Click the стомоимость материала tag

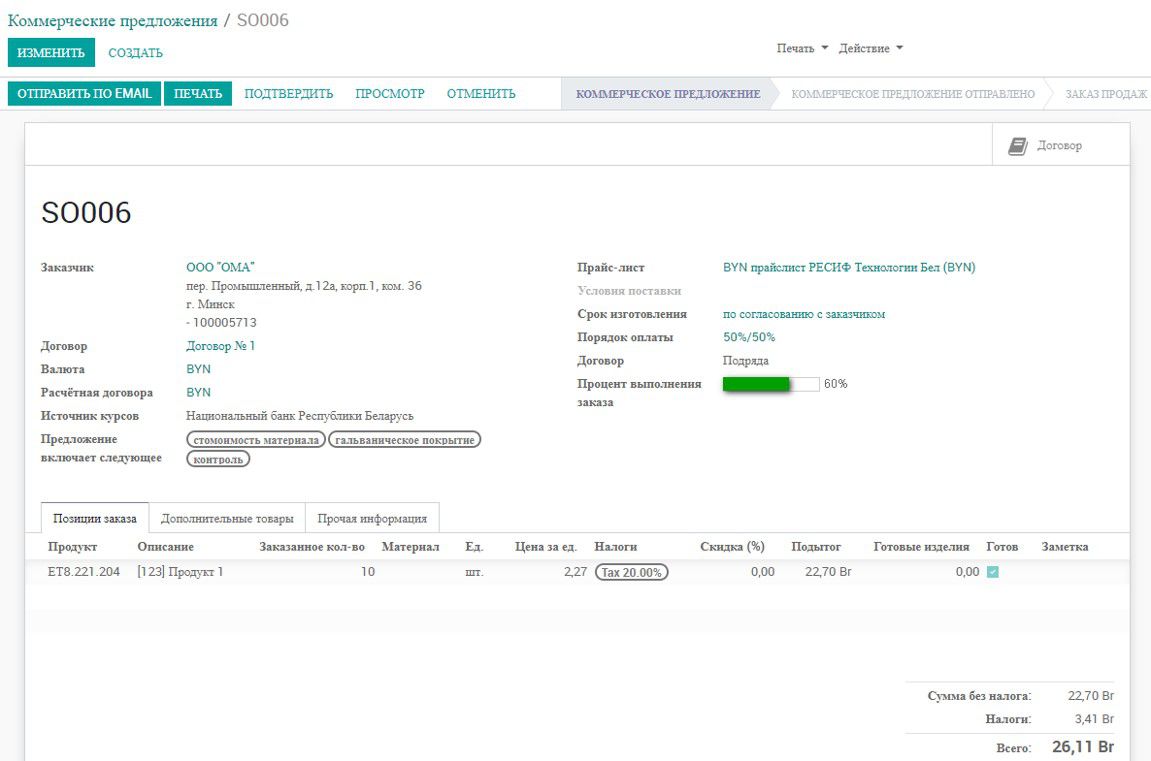pyautogui.click(x=257, y=438)
